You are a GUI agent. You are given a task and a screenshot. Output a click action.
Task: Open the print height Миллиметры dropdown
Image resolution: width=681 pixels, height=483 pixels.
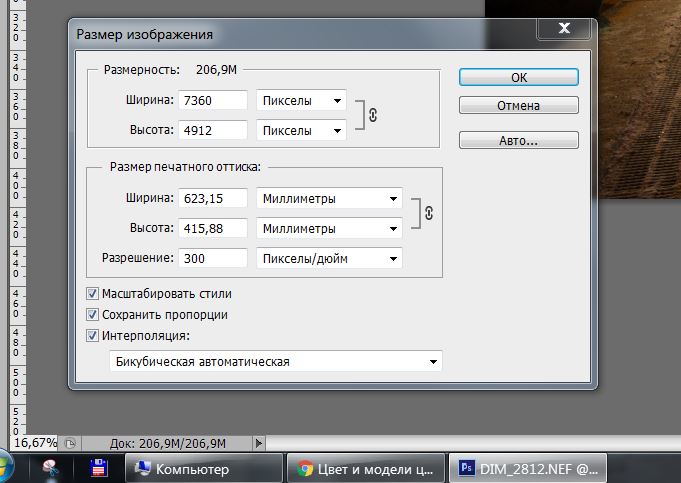[329, 228]
